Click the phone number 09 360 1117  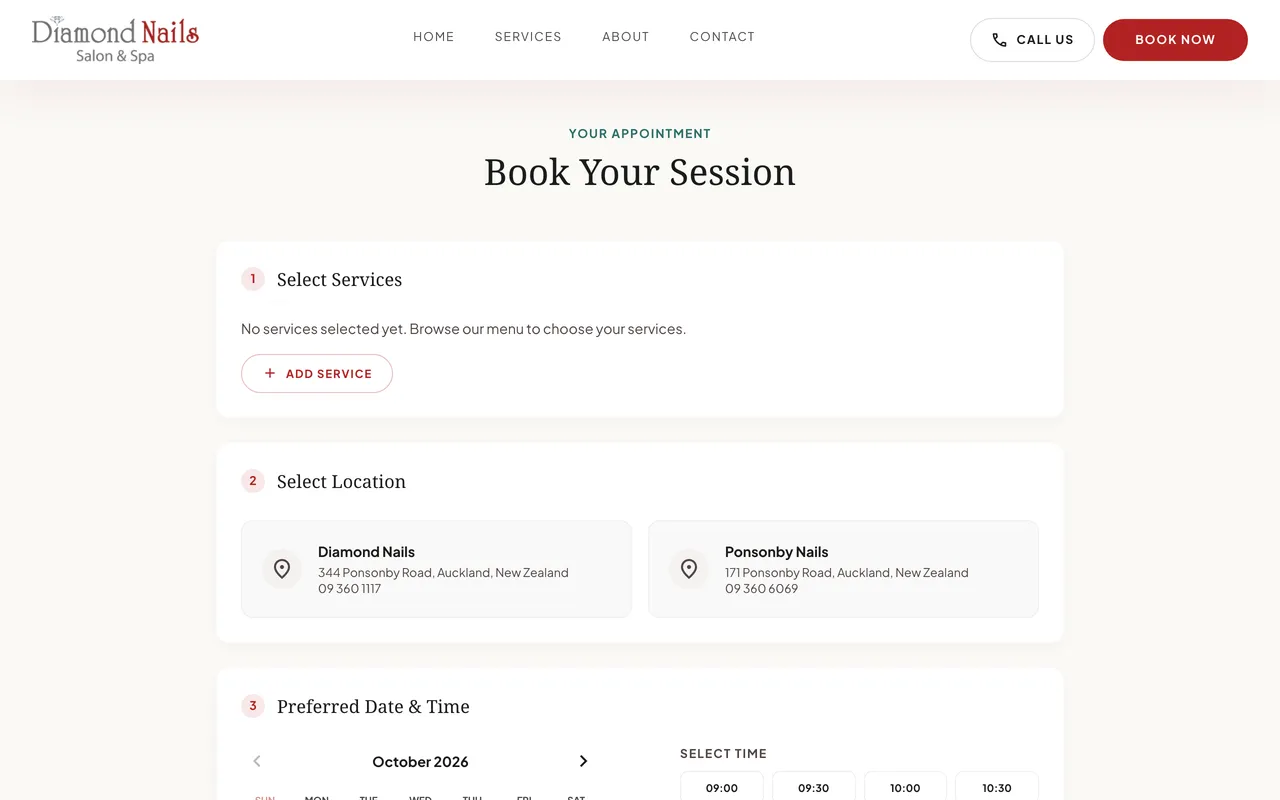(349, 589)
